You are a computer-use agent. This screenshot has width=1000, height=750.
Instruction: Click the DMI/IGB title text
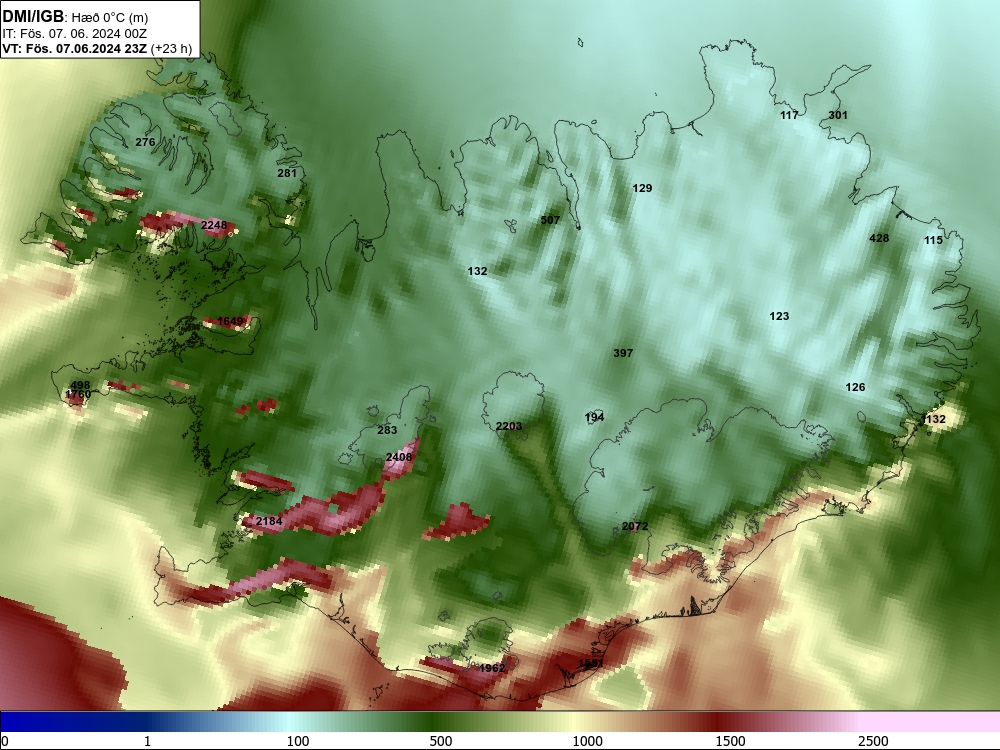point(33,17)
